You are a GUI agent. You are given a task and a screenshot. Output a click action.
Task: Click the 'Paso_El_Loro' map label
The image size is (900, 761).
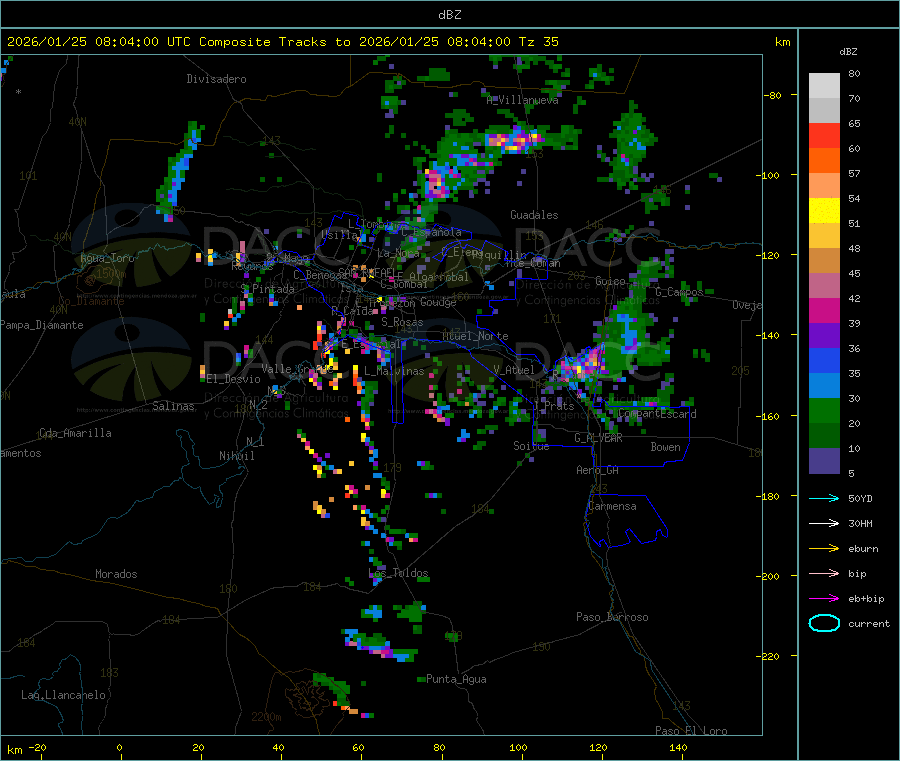click(691, 731)
